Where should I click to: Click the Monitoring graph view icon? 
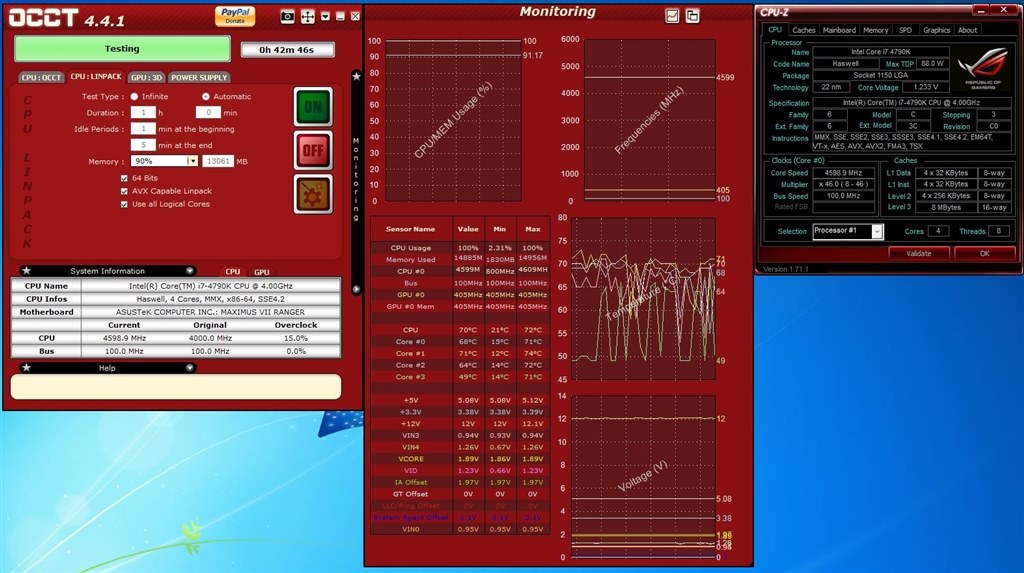672,16
